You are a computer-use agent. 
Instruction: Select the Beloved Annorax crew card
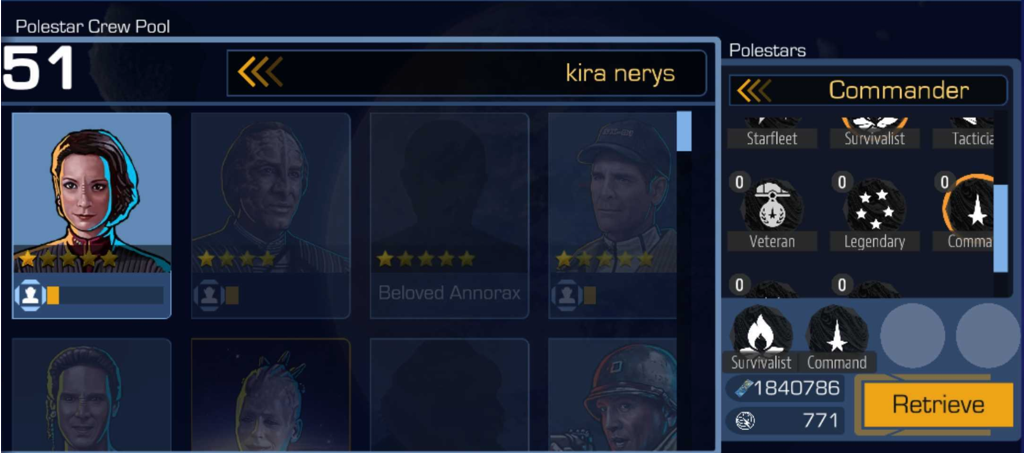tap(449, 215)
